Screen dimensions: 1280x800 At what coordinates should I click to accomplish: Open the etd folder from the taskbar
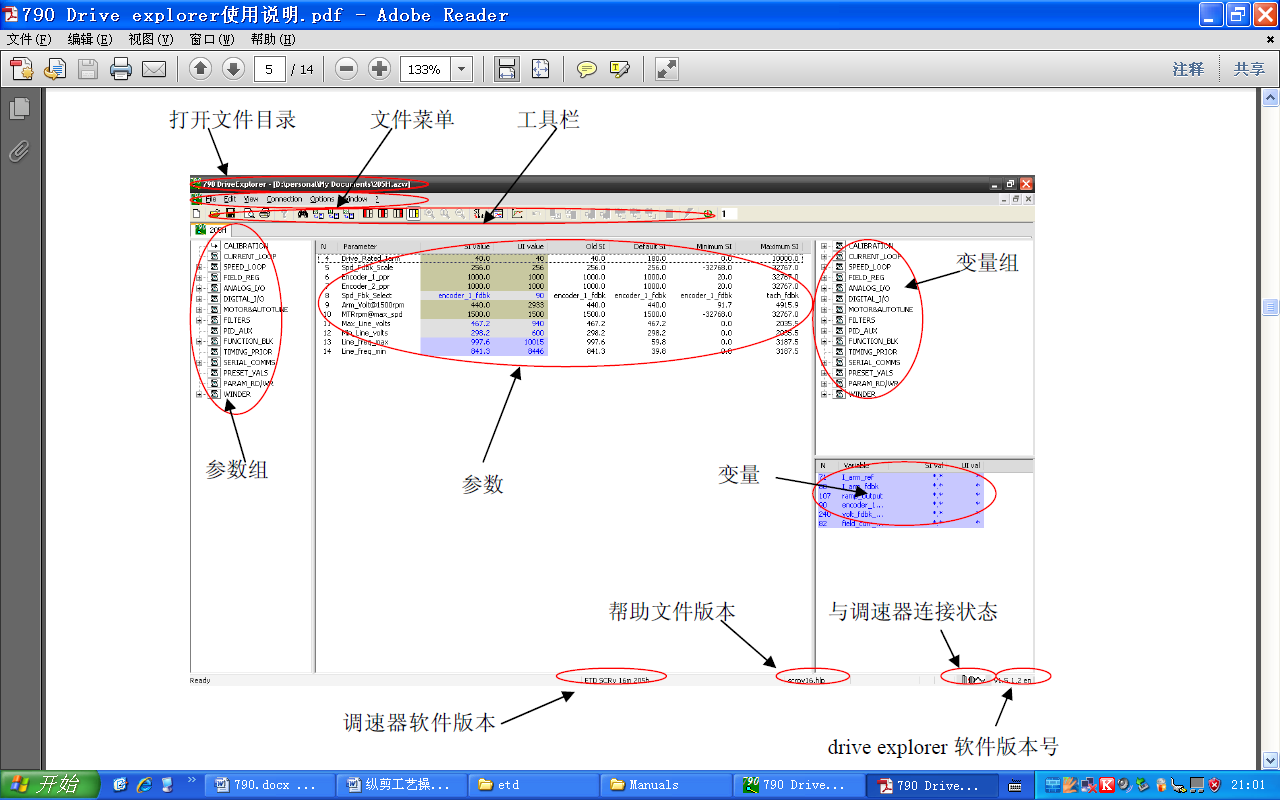click(532, 785)
